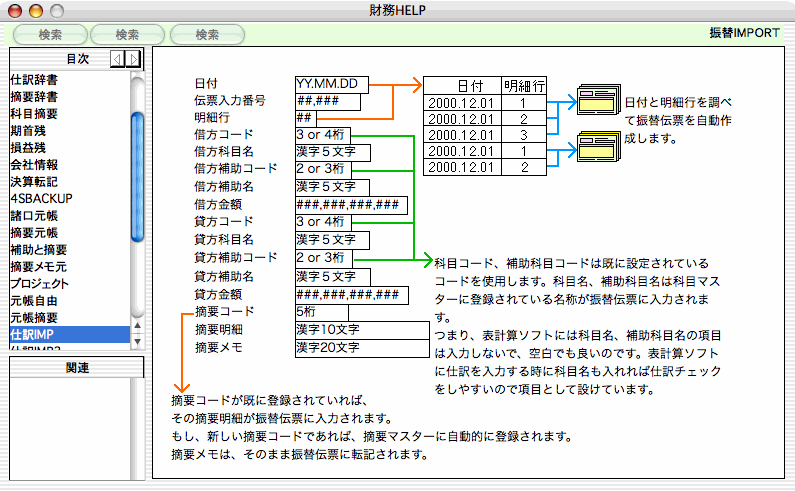
Task: Show the 元帳摘要 help page
Action: click(33, 317)
